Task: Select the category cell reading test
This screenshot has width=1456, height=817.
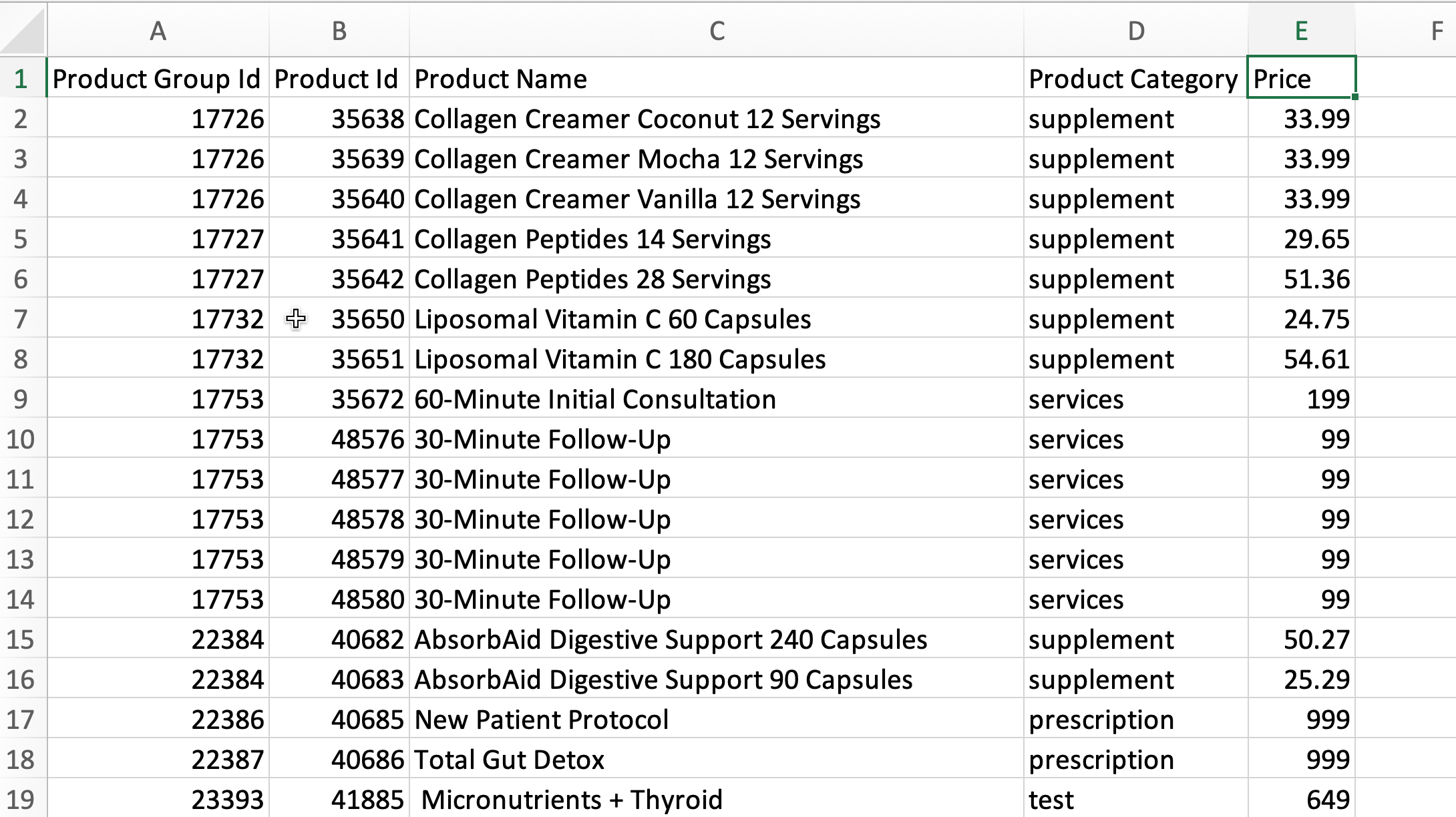Action: pos(1135,798)
